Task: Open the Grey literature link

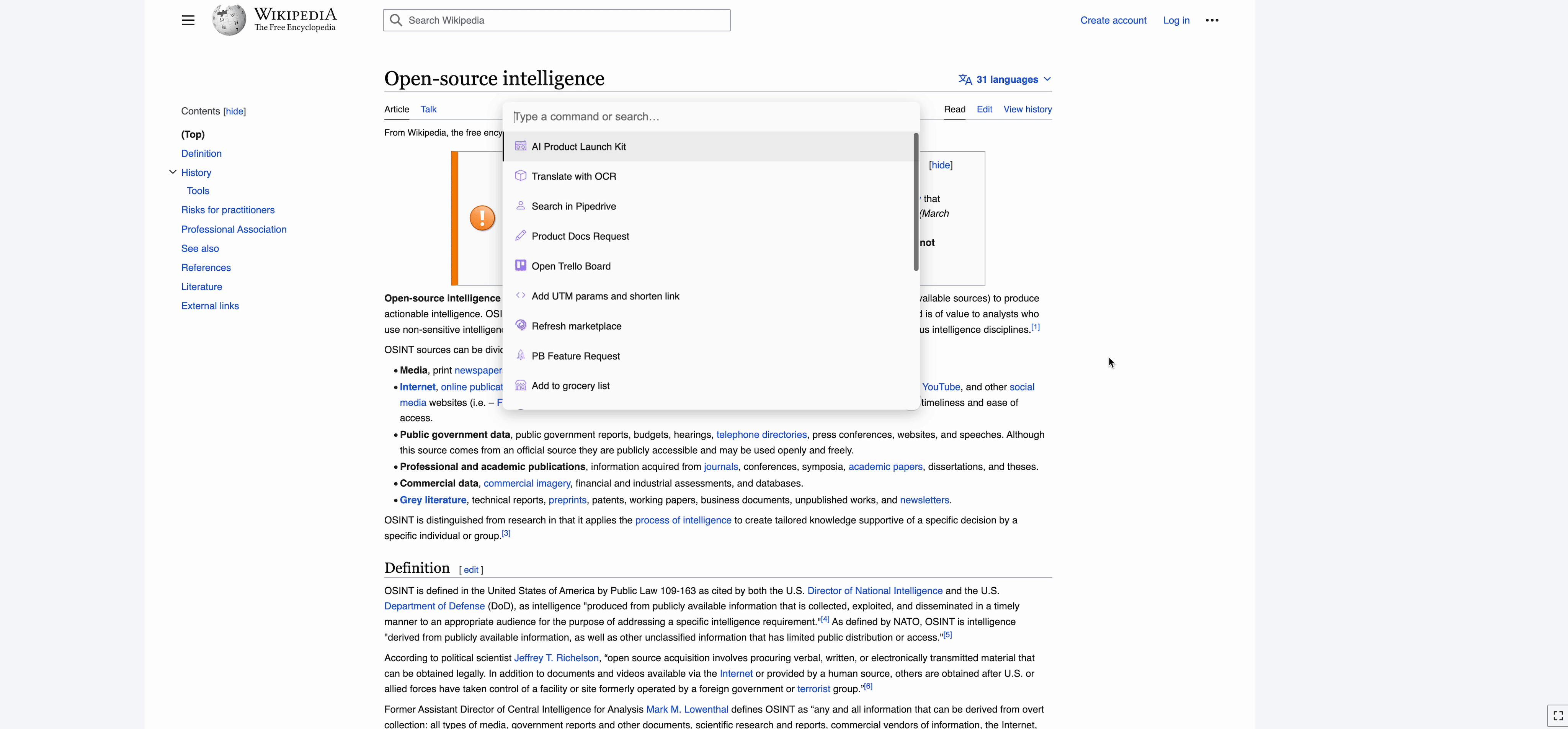Action: (433, 500)
